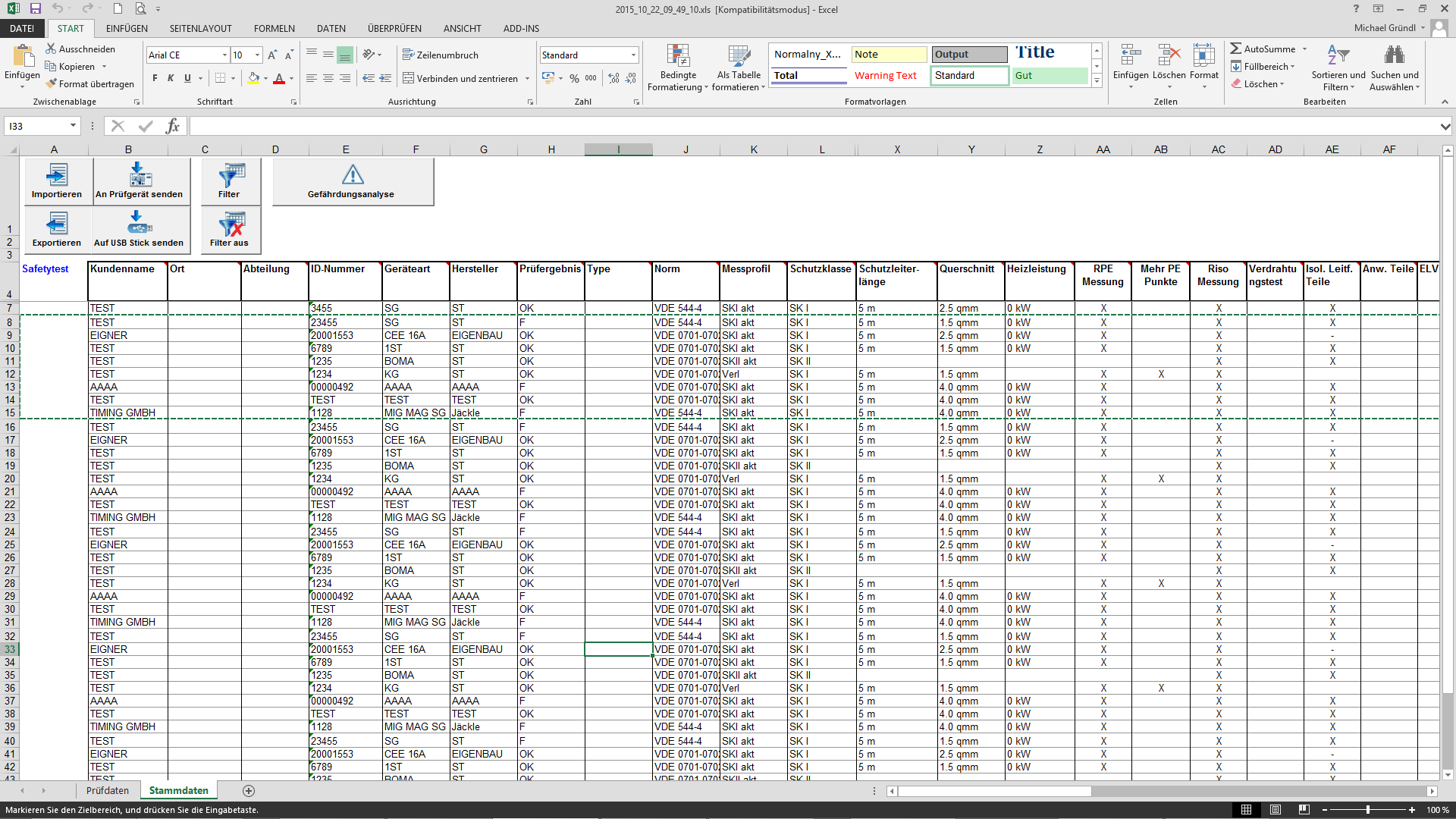Screen dimensions: 1456x819
Task: Click the Suchen und Auswählen binoculars
Action: point(1394,55)
